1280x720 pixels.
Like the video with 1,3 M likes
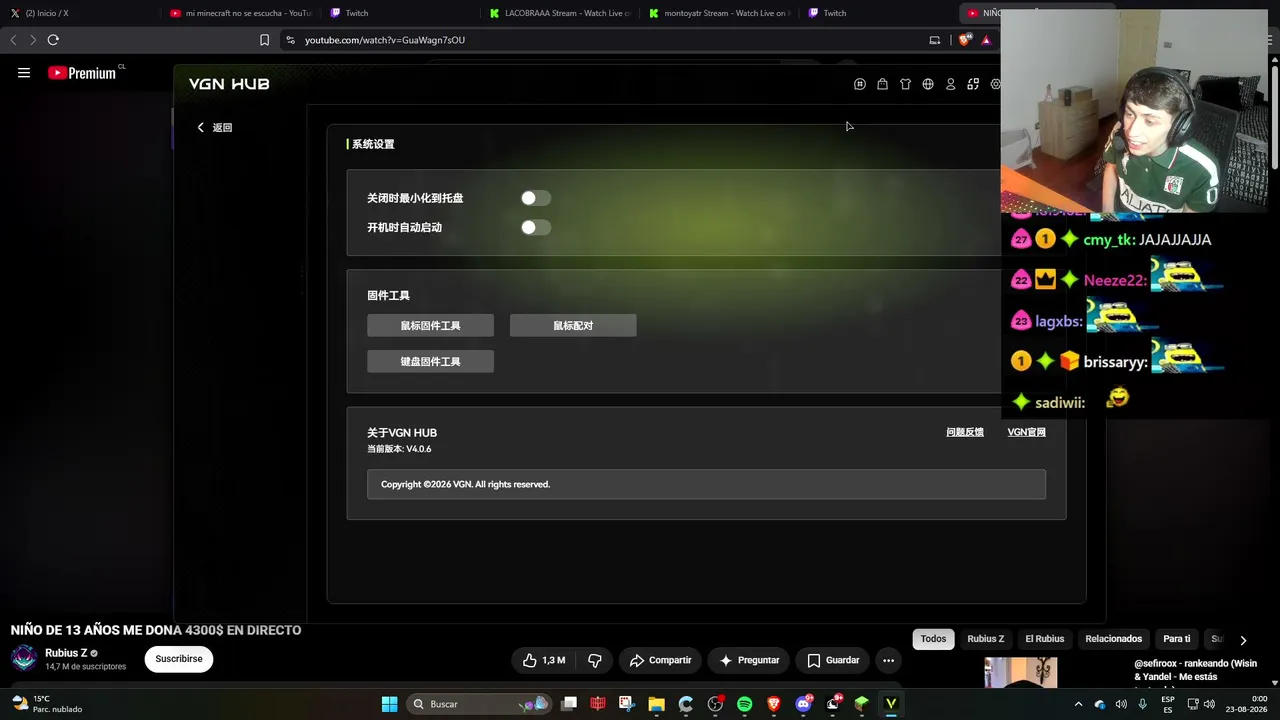(x=543, y=660)
